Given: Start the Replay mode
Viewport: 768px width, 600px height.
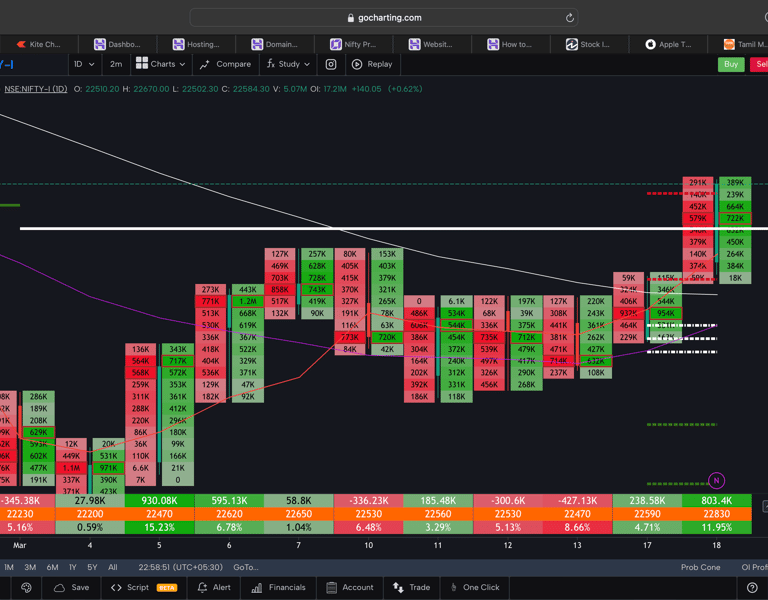Looking at the screenshot, I should click(372, 64).
